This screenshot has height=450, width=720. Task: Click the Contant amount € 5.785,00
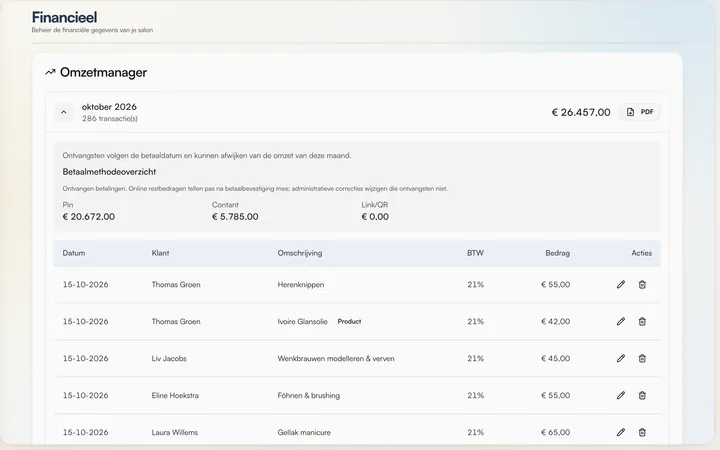pos(235,217)
